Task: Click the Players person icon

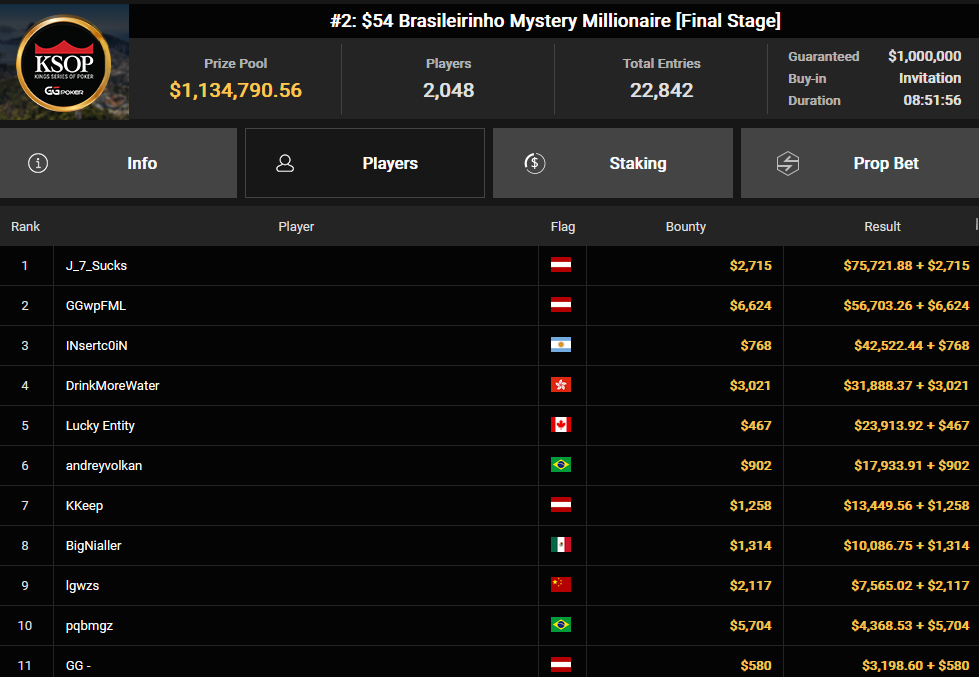Action: click(285, 163)
